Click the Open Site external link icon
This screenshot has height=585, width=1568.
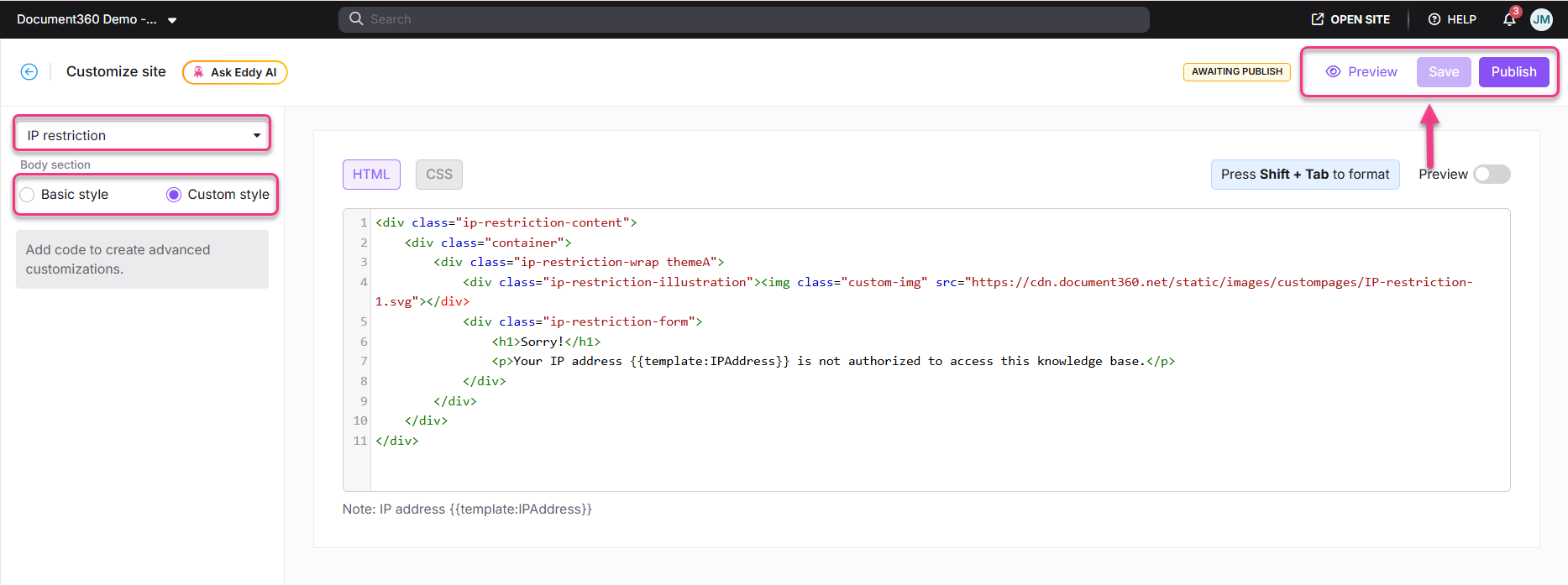click(x=1318, y=19)
